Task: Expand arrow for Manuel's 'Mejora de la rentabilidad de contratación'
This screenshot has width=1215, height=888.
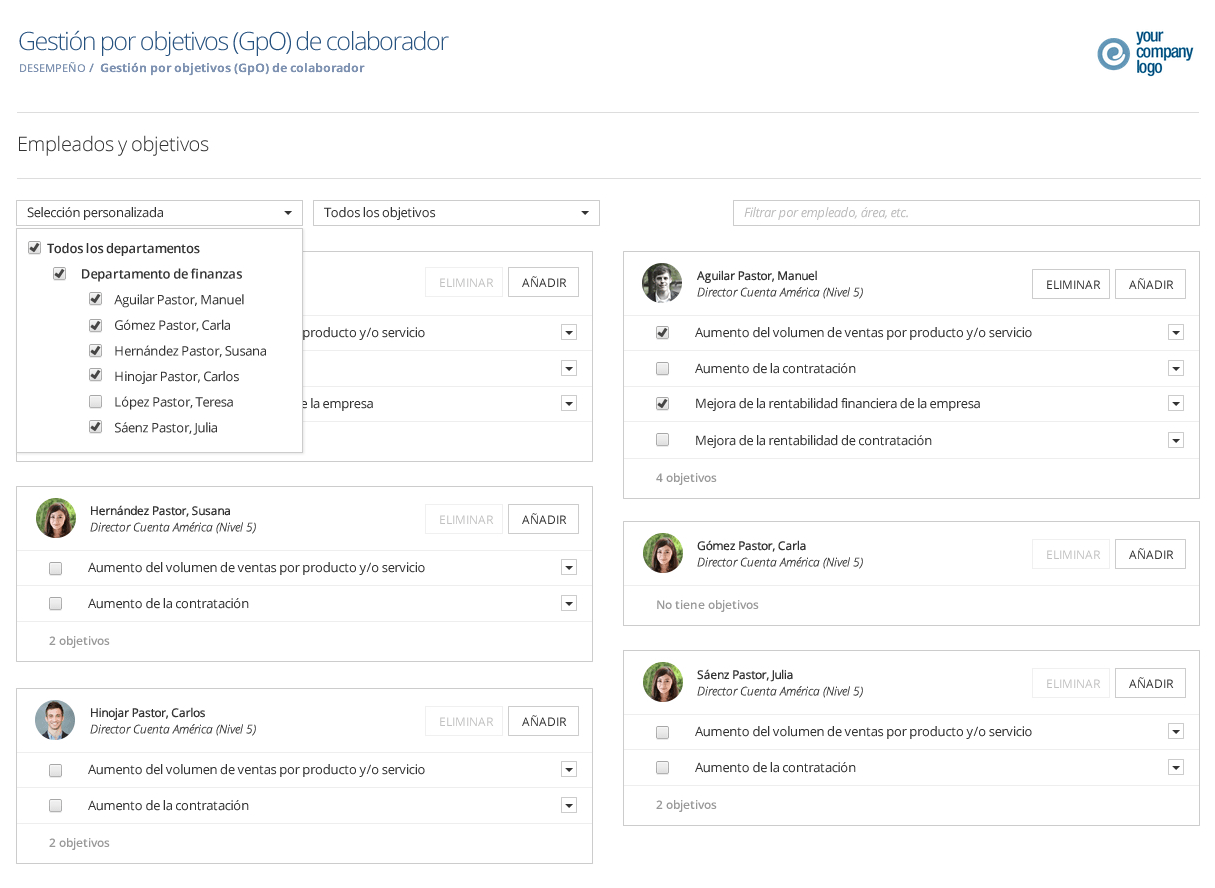Action: 1176,441
